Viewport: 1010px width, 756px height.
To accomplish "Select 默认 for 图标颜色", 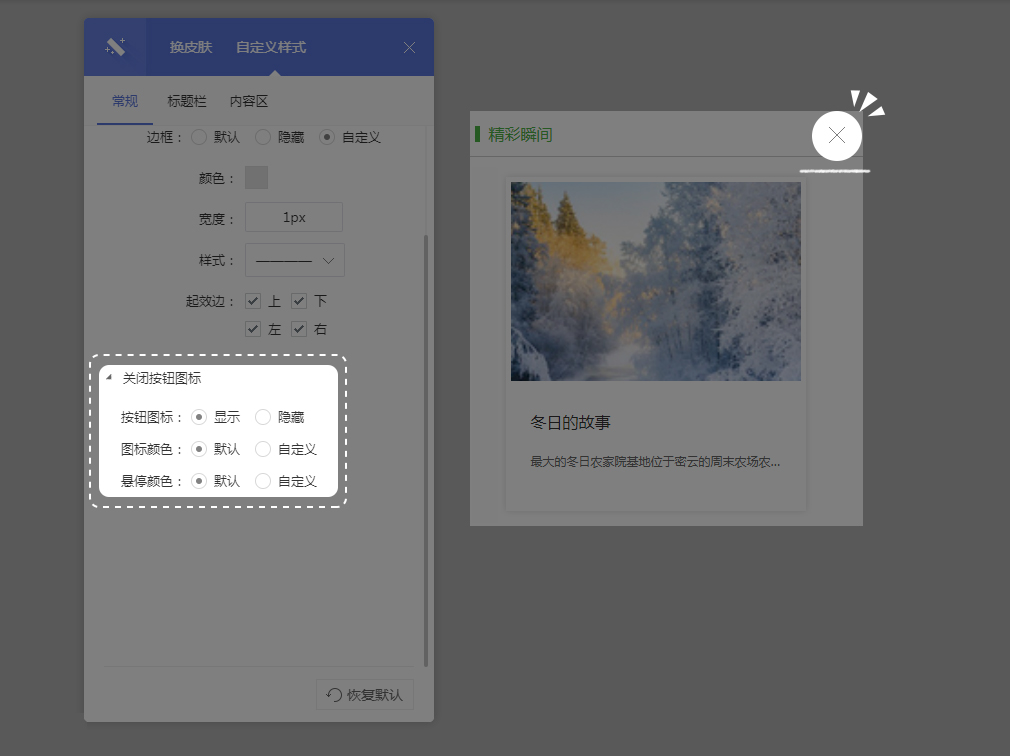I will (x=199, y=449).
